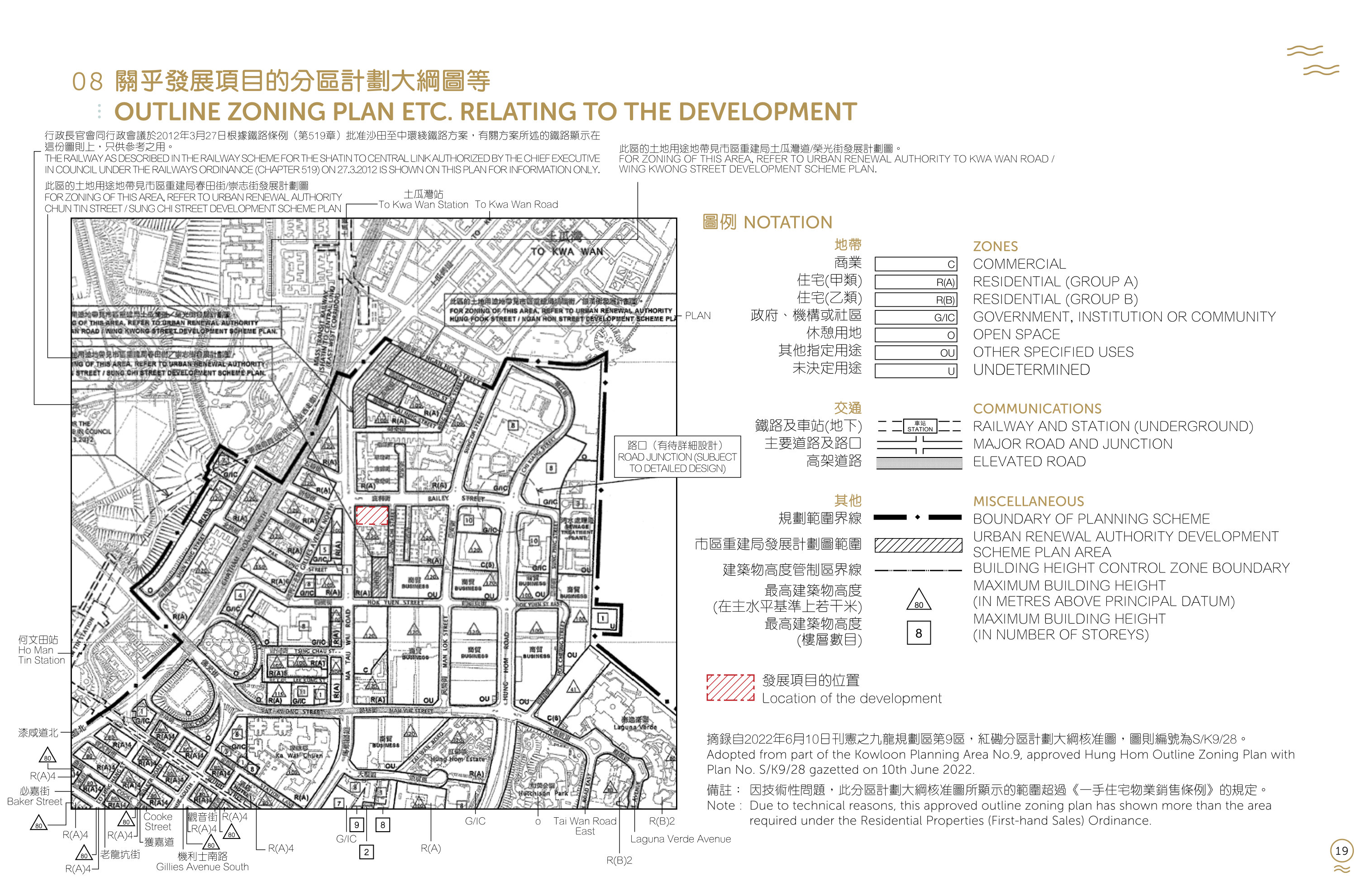Click the 'Tai Wan Road East' callout
Image resolution: width=1372 pixels, height=891 pixels.
(585, 826)
